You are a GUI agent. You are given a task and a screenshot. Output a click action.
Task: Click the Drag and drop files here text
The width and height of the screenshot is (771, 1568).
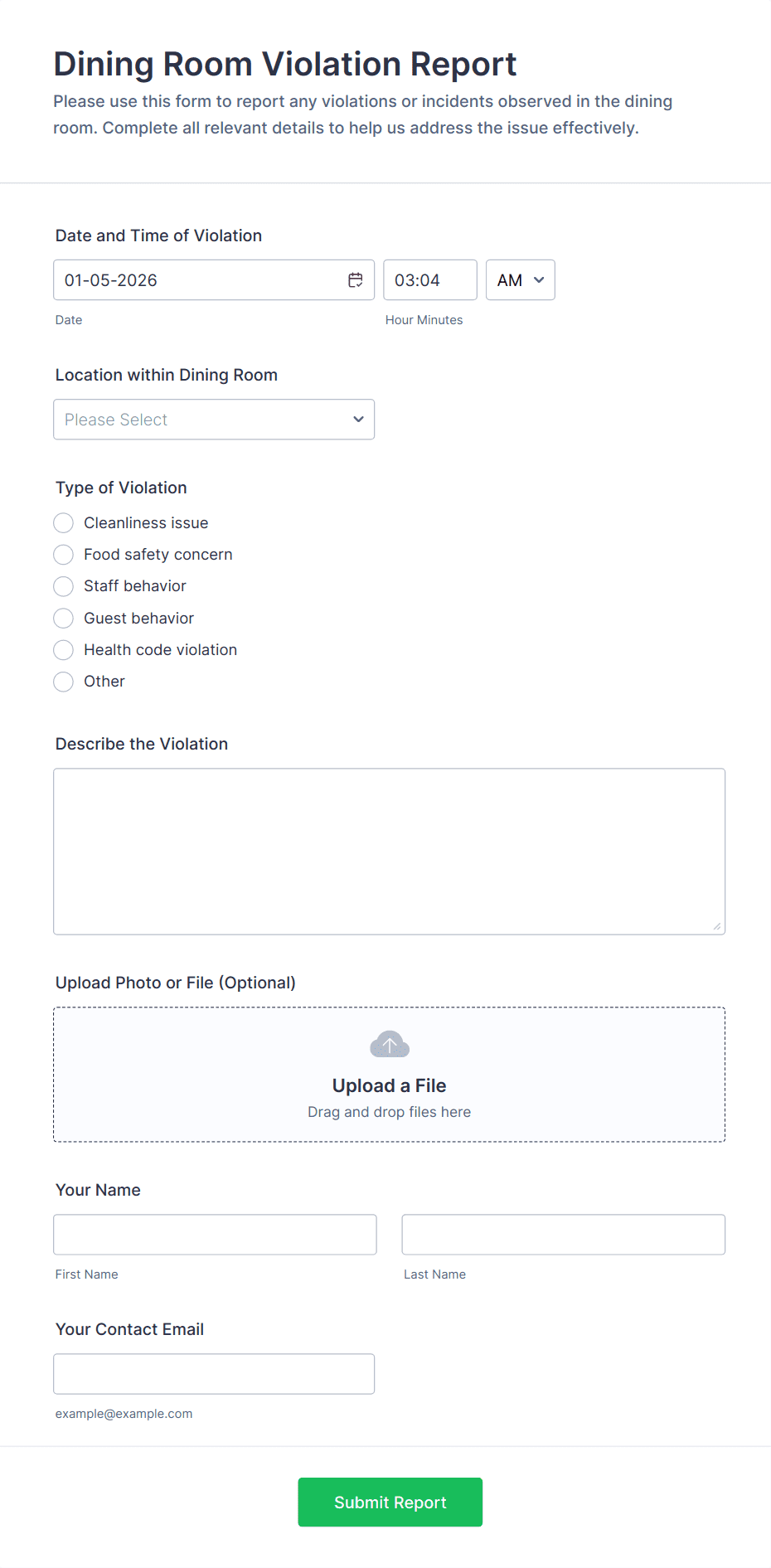(x=389, y=1112)
